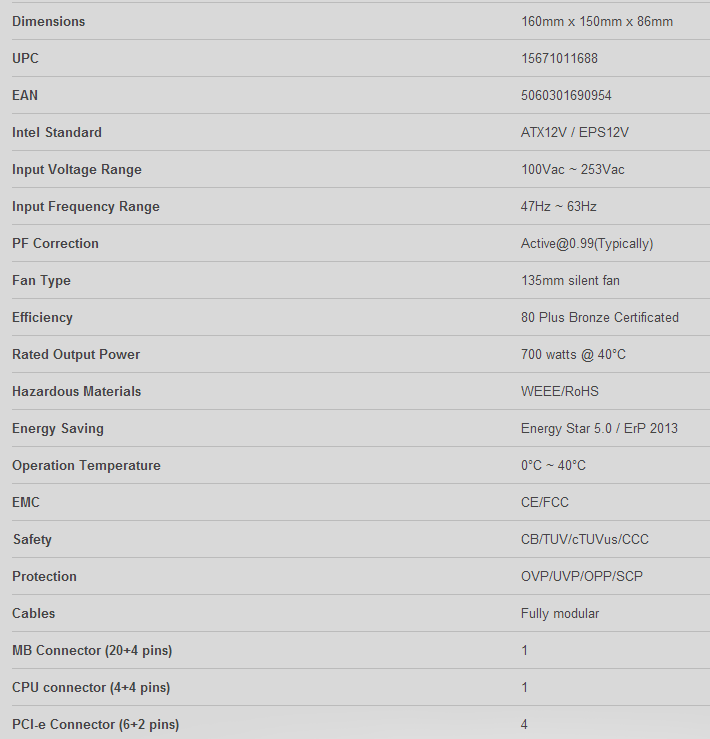
Task: Click the Intel Standard label
Action: click(57, 132)
